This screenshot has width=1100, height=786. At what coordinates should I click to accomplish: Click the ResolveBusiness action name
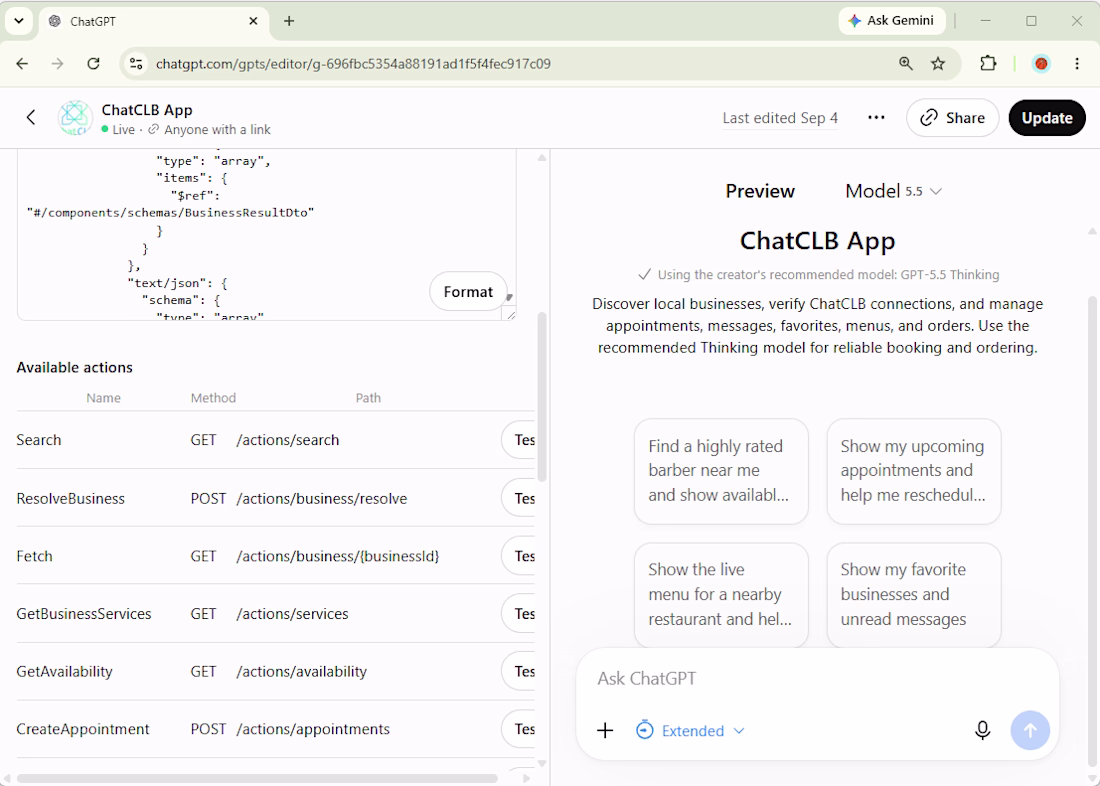[x=70, y=499]
